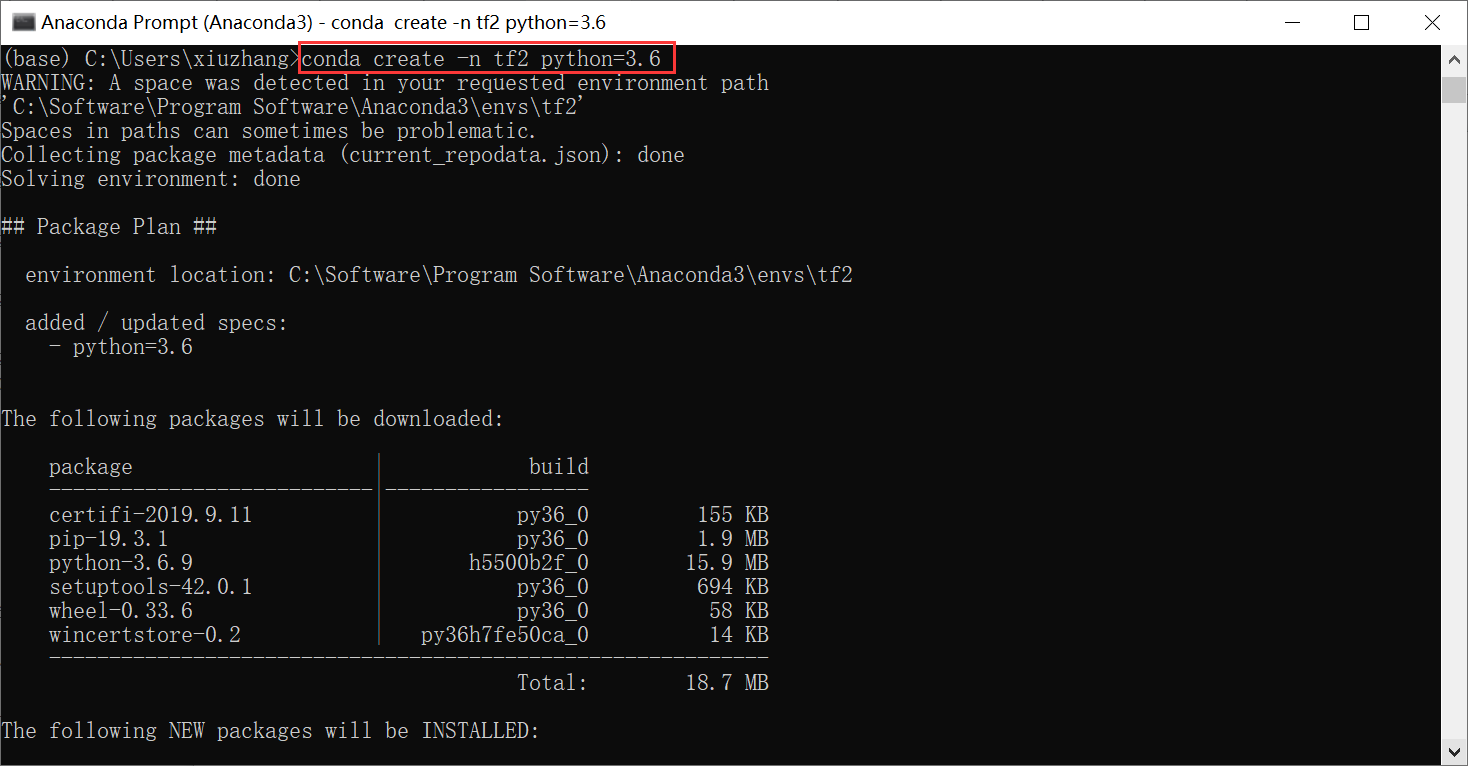Click the 'wheel-0.33.6' package row

409,611
